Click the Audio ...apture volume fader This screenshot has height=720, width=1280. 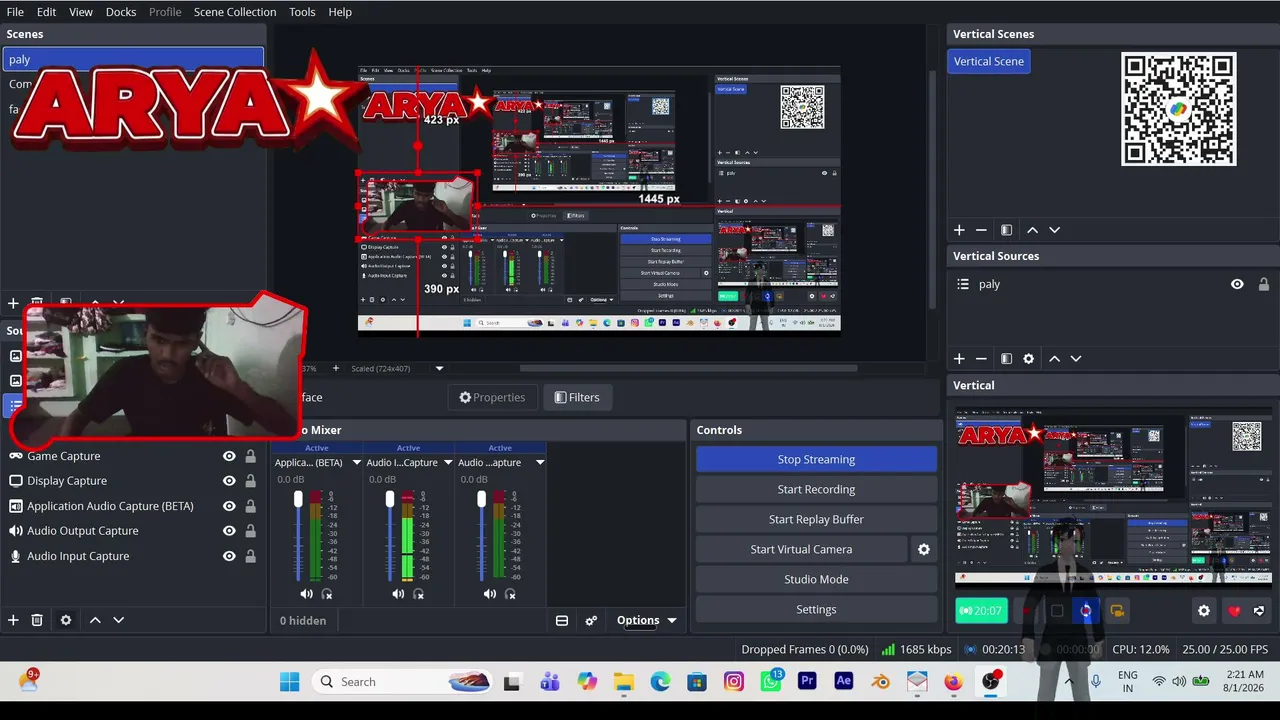coord(481,498)
